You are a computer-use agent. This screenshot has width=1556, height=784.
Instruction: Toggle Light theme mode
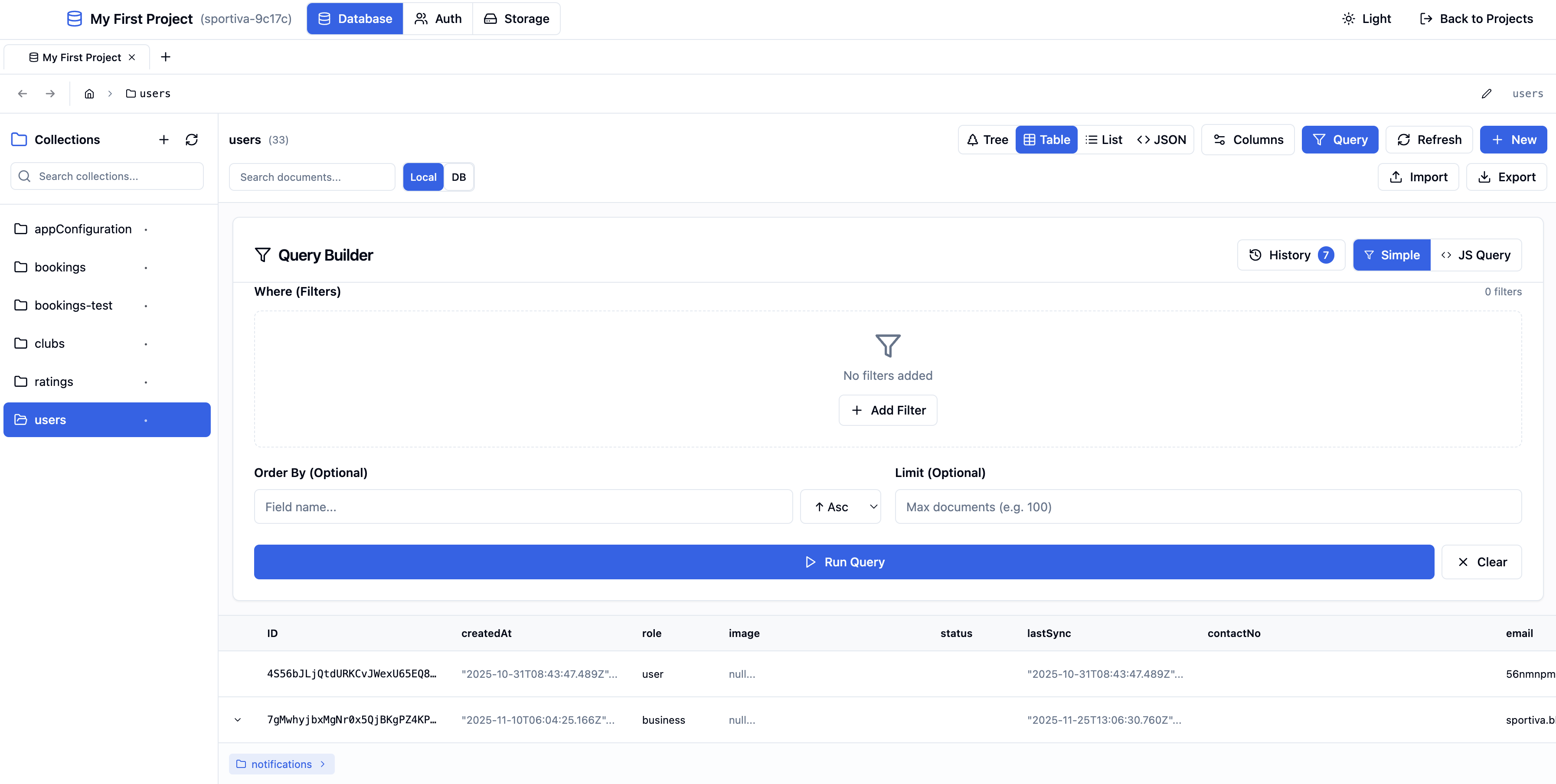tap(1366, 18)
